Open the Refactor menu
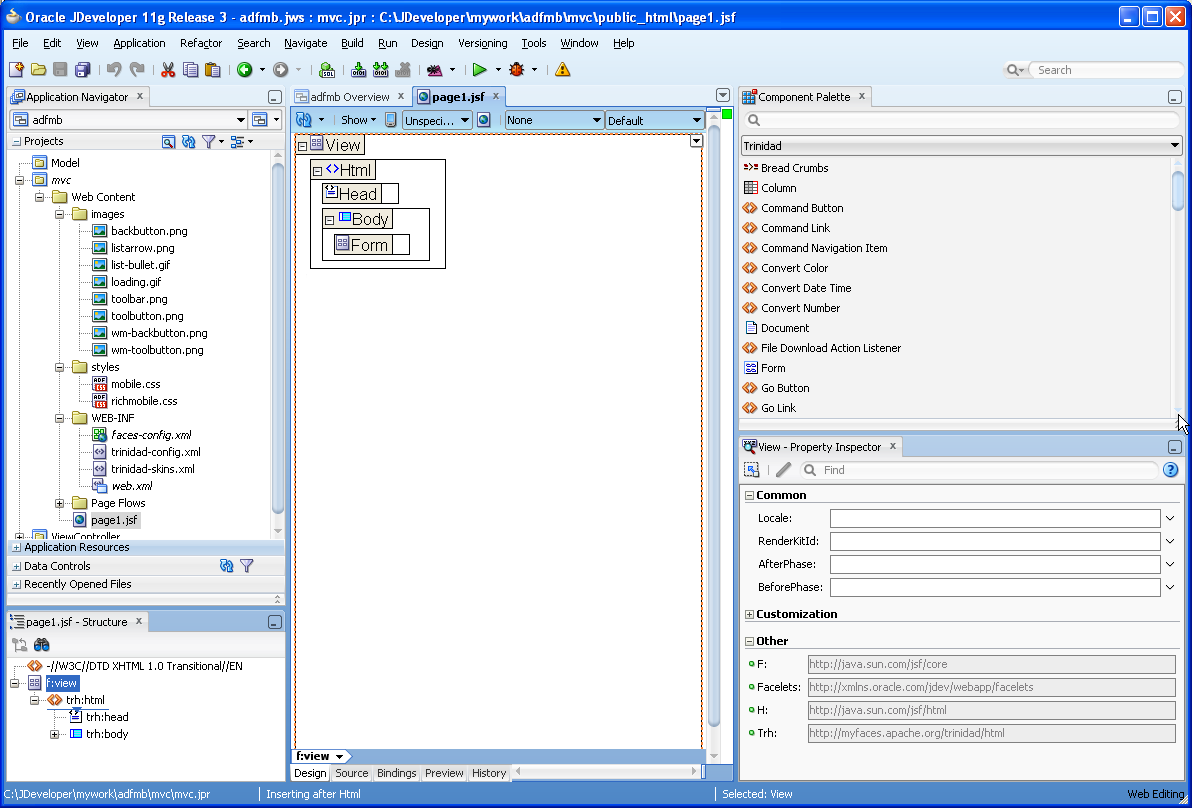The width and height of the screenshot is (1192, 808). point(201,43)
